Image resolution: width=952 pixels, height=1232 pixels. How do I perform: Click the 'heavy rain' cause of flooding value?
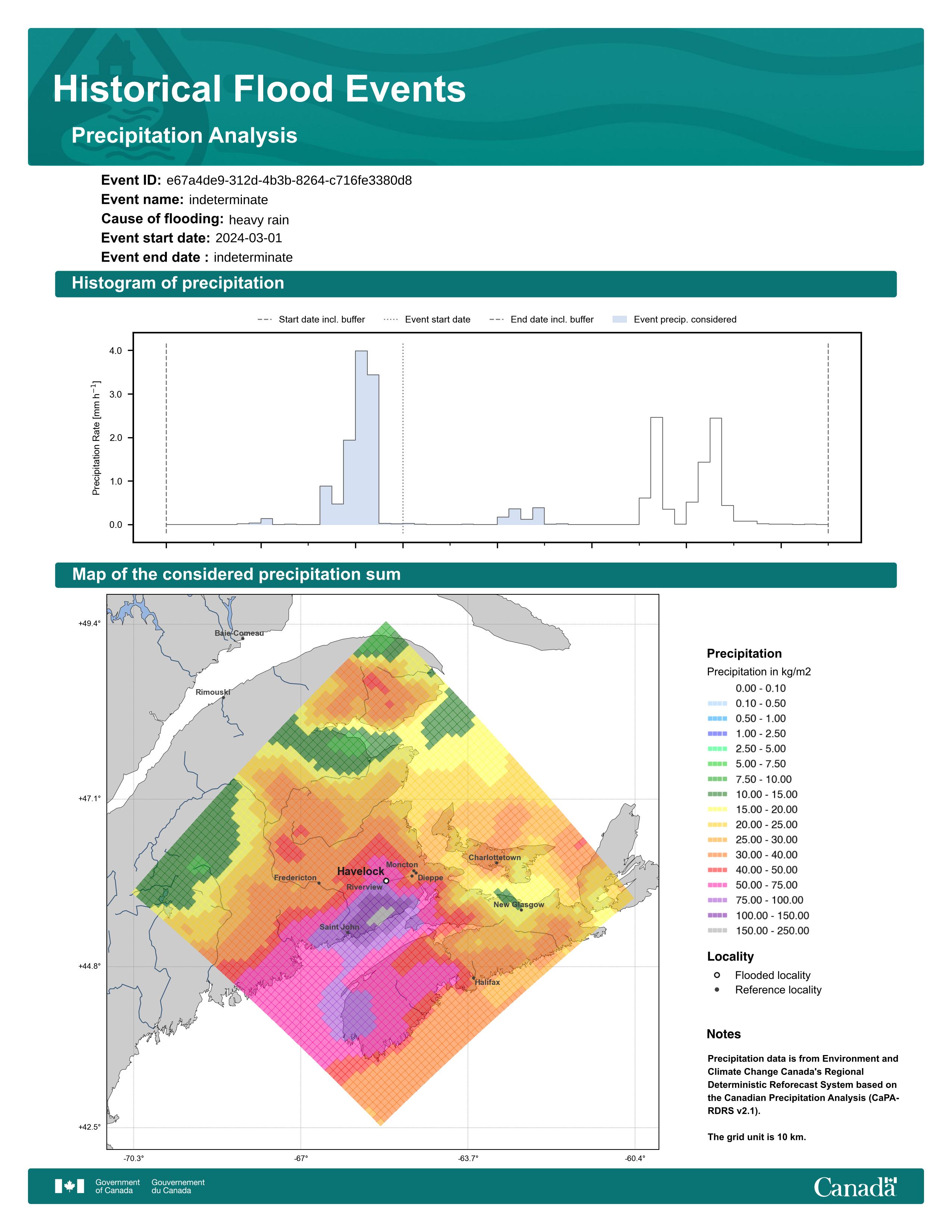(x=259, y=220)
